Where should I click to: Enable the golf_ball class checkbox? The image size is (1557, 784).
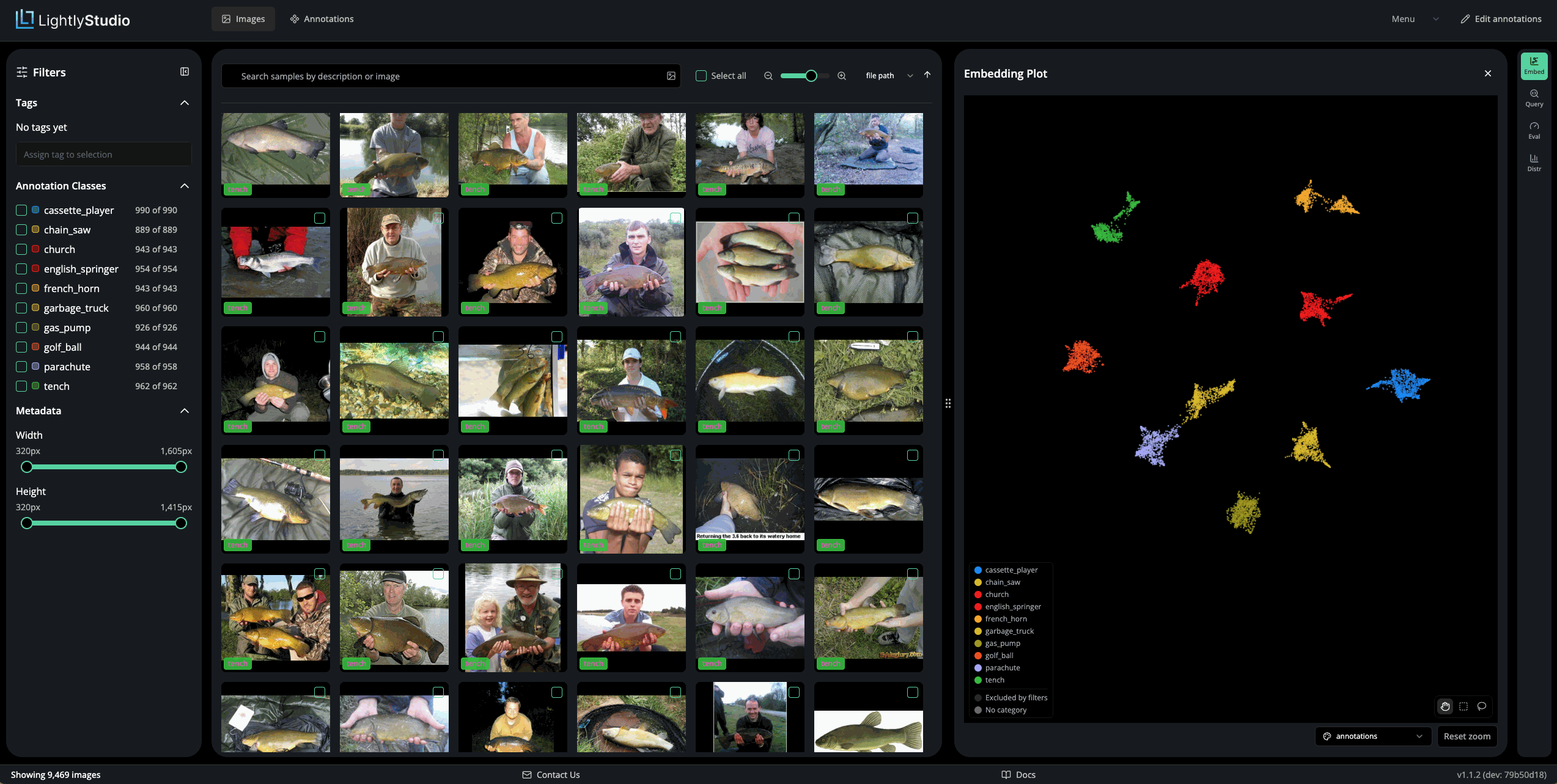click(21, 347)
